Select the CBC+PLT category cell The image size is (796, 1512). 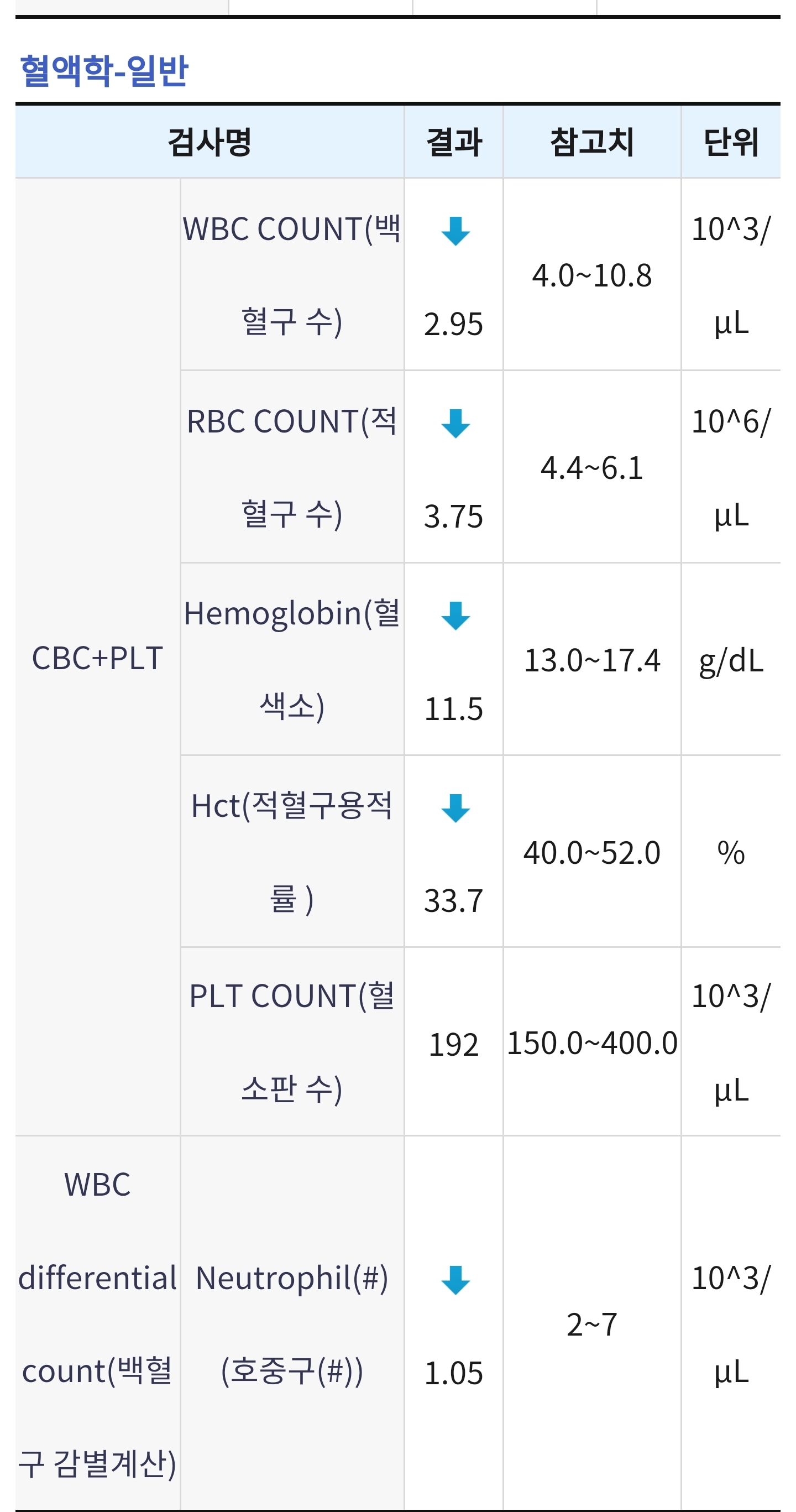click(97, 658)
